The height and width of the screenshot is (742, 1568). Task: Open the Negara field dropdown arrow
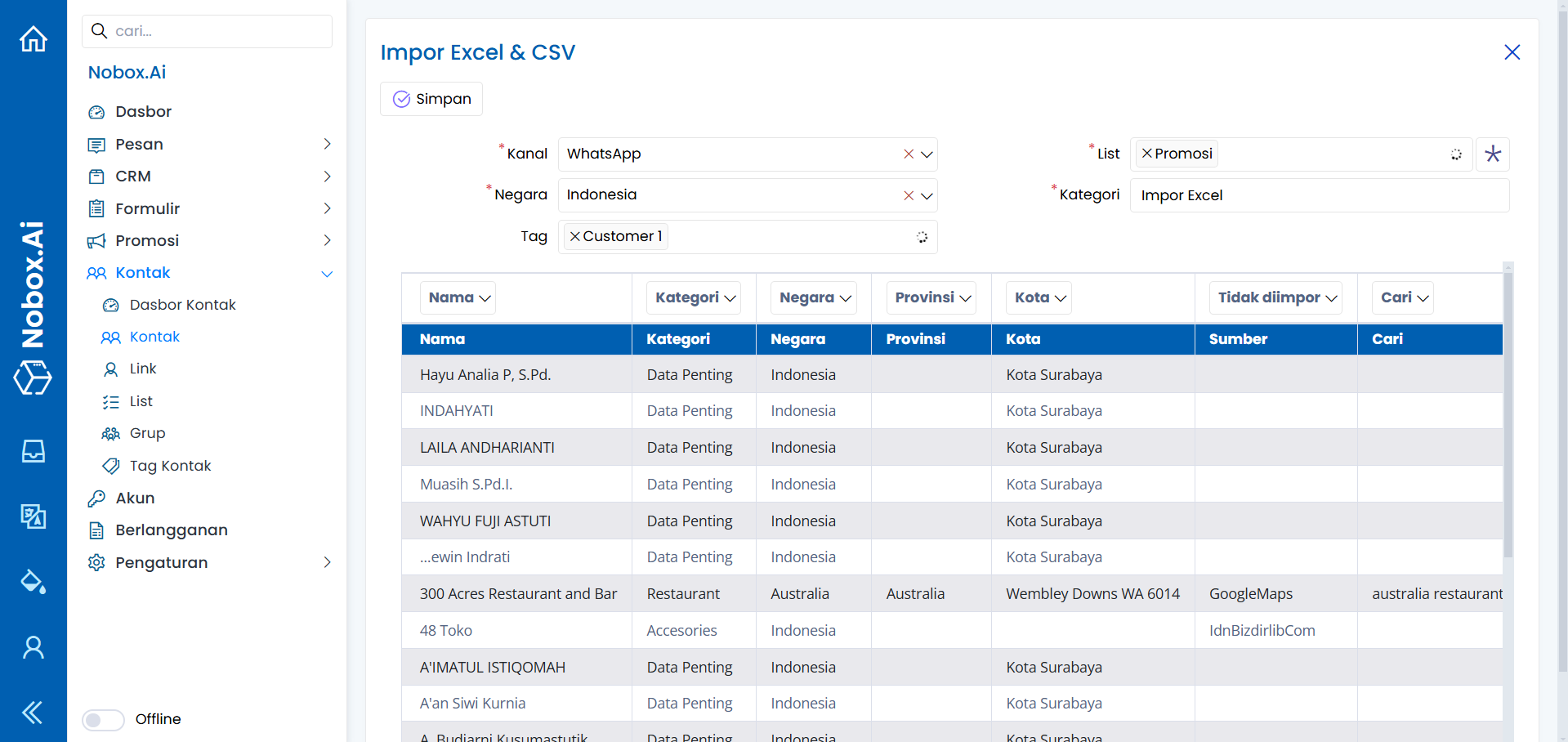(x=927, y=196)
